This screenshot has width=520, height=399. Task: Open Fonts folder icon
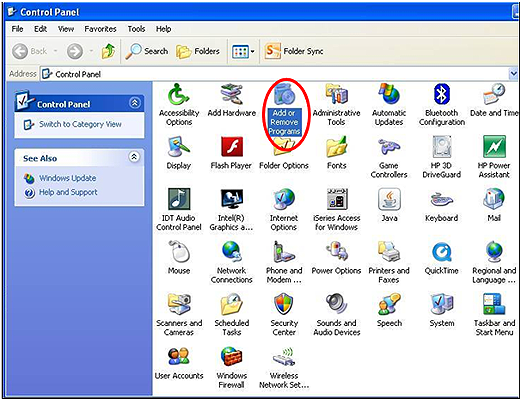pyautogui.click(x=336, y=153)
